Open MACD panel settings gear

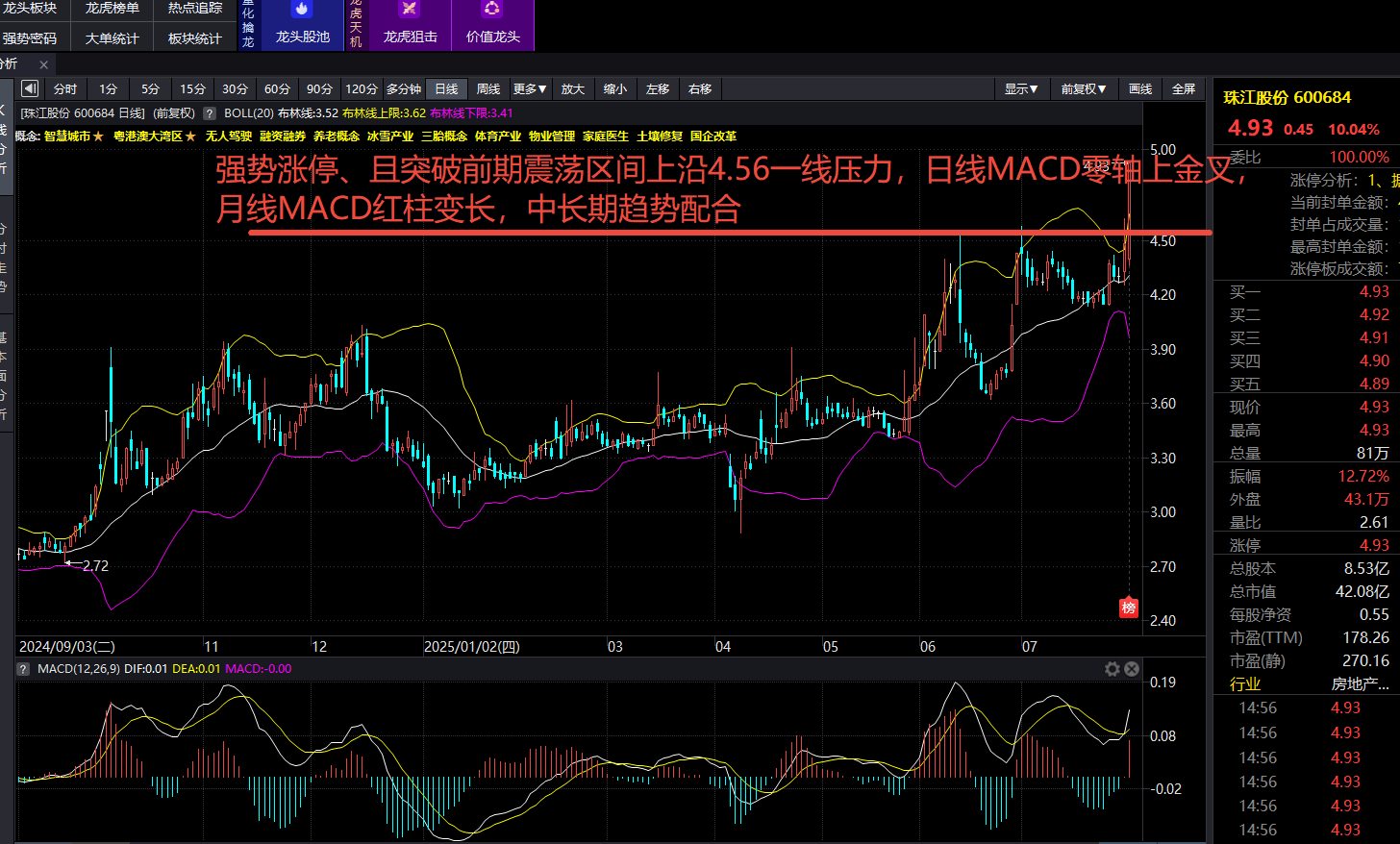coord(1112,669)
